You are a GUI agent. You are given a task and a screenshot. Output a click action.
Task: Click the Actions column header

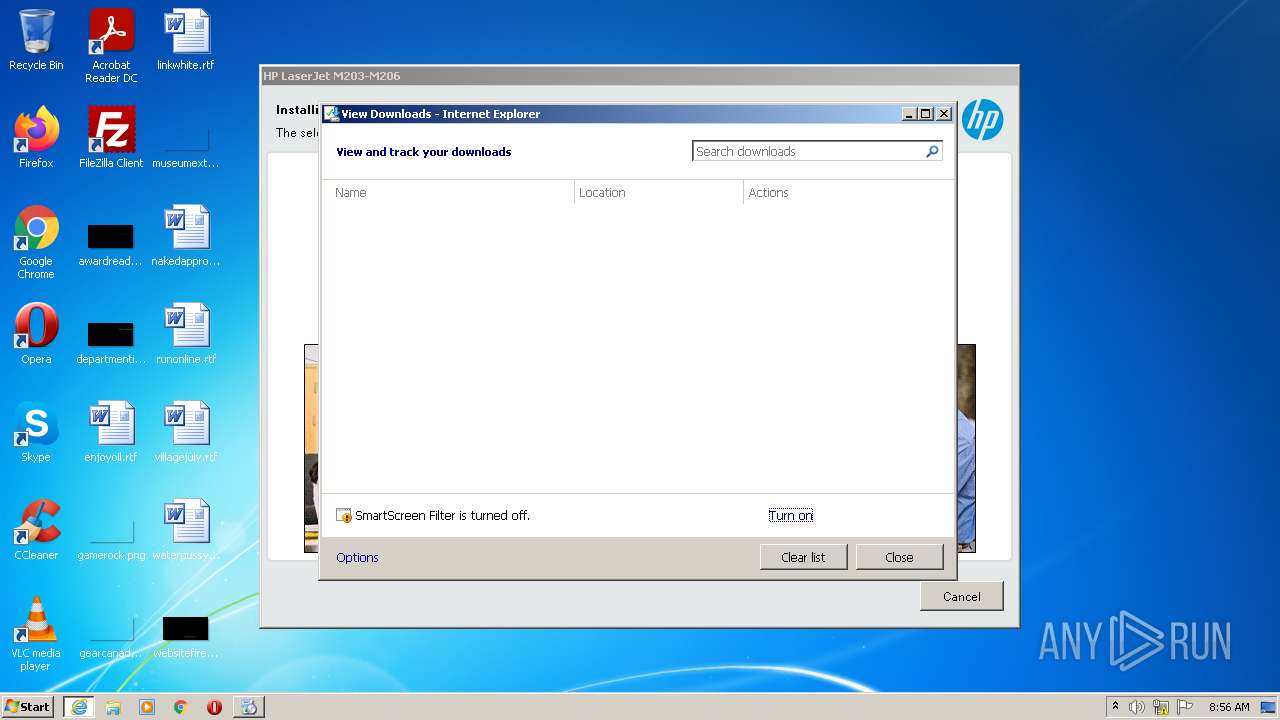848,192
